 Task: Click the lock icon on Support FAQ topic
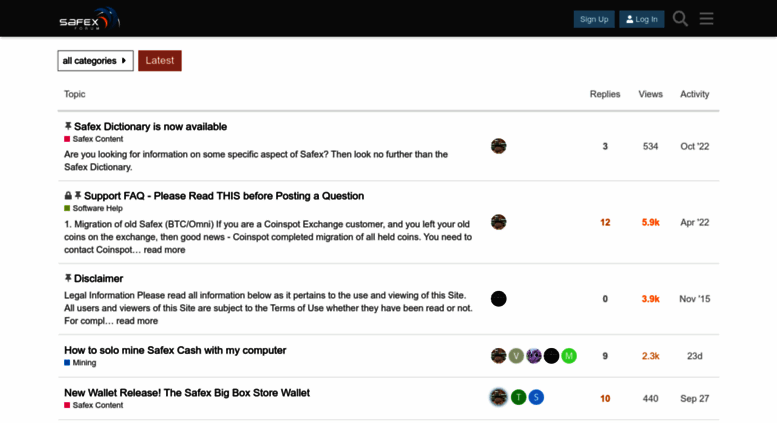(68, 196)
